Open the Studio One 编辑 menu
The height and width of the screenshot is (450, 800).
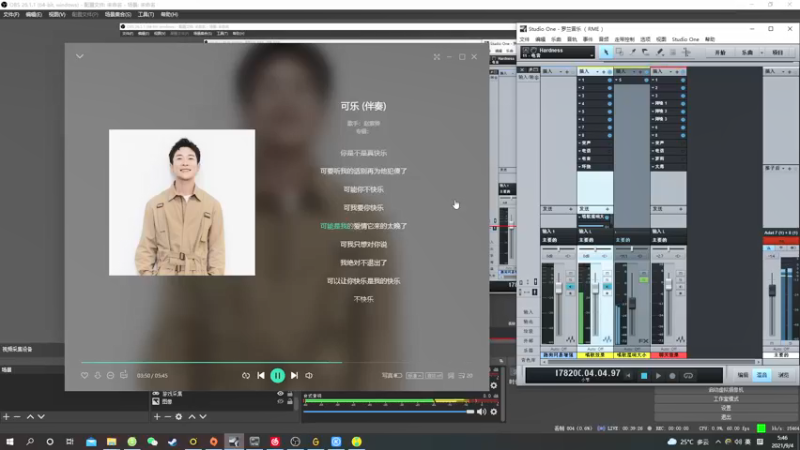point(540,39)
